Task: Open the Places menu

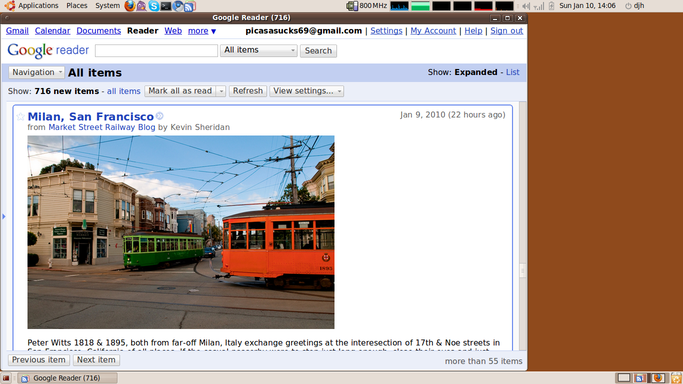Action: 77,6
